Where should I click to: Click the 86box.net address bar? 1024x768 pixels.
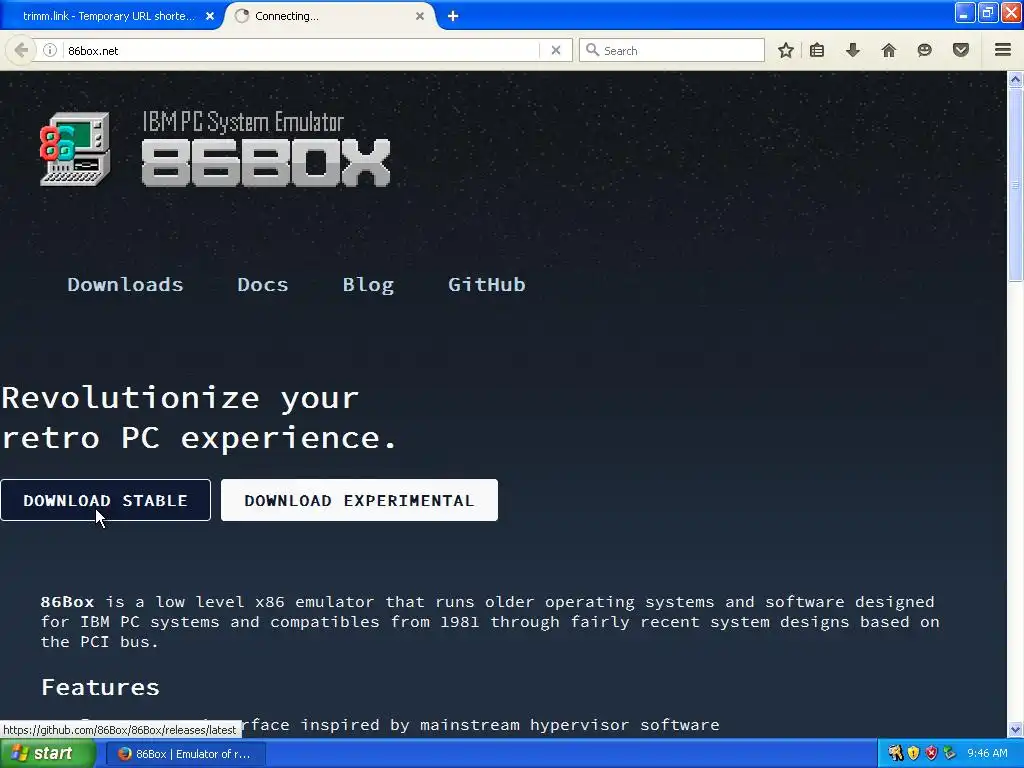300,50
